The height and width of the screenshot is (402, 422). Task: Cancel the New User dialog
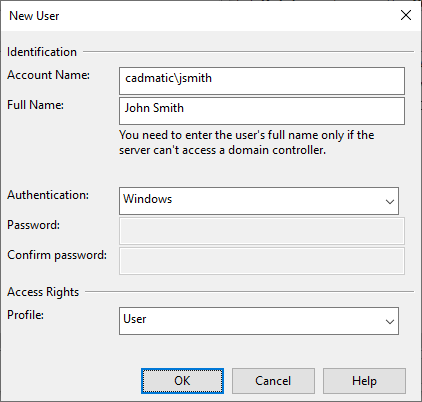tap(273, 381)
